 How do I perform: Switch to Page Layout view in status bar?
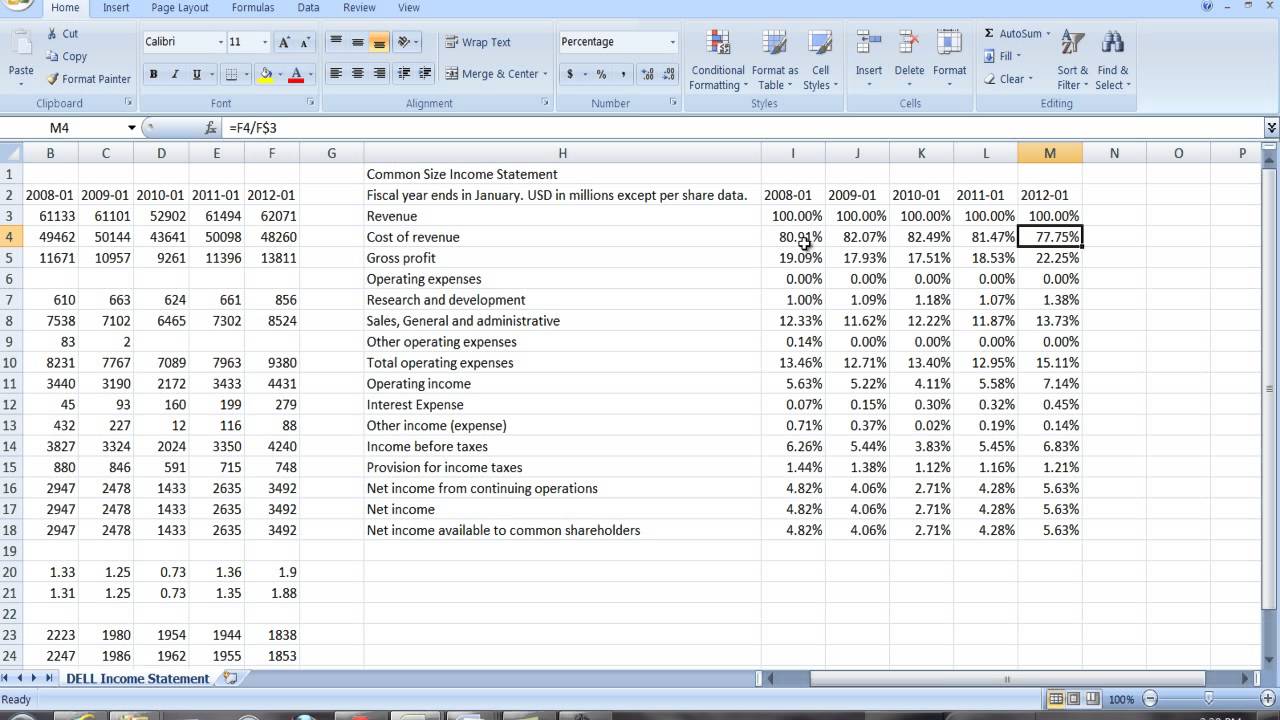1074,699
